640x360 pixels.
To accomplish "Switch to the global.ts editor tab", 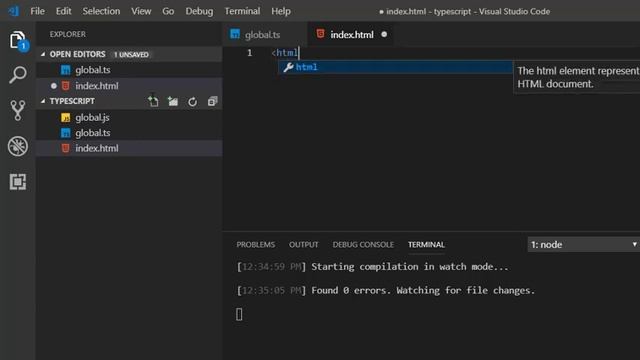I will (x=265, y=34).
